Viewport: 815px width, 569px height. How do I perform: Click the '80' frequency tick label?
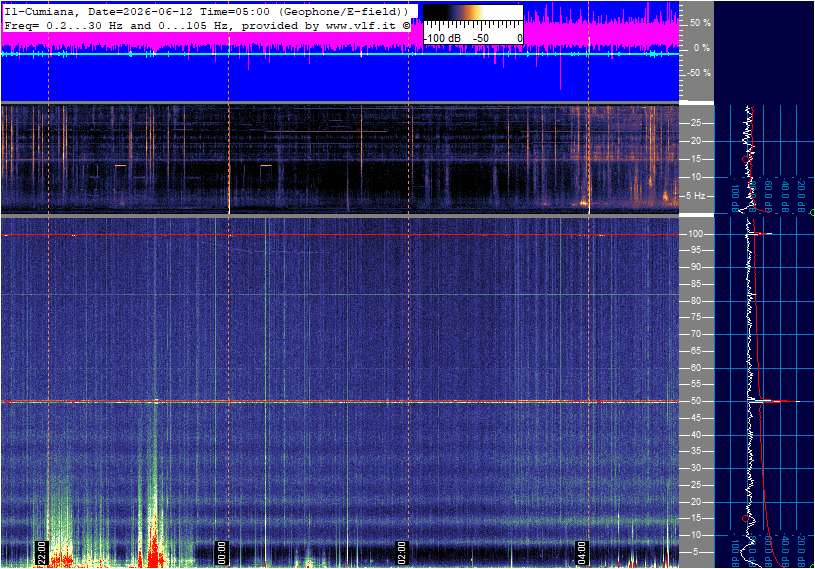(x=695, y=301)
